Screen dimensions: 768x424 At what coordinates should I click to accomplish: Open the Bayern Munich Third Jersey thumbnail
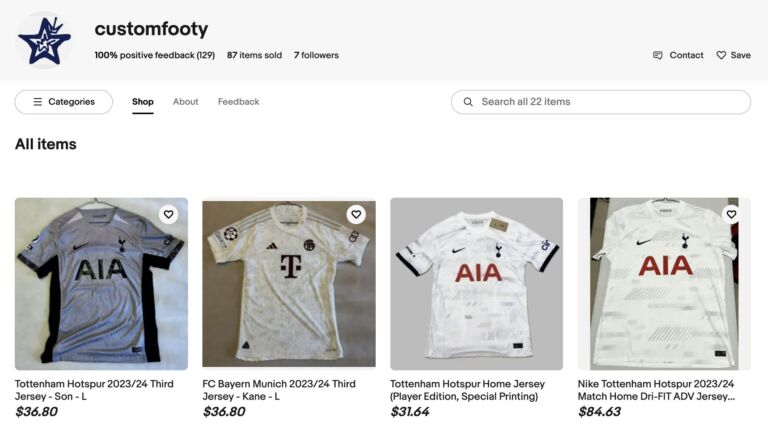pos(289,285)
